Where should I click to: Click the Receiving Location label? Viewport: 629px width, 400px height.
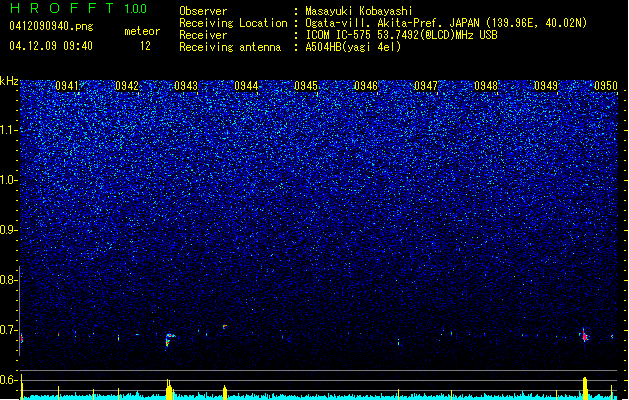[x=233, y=23]
